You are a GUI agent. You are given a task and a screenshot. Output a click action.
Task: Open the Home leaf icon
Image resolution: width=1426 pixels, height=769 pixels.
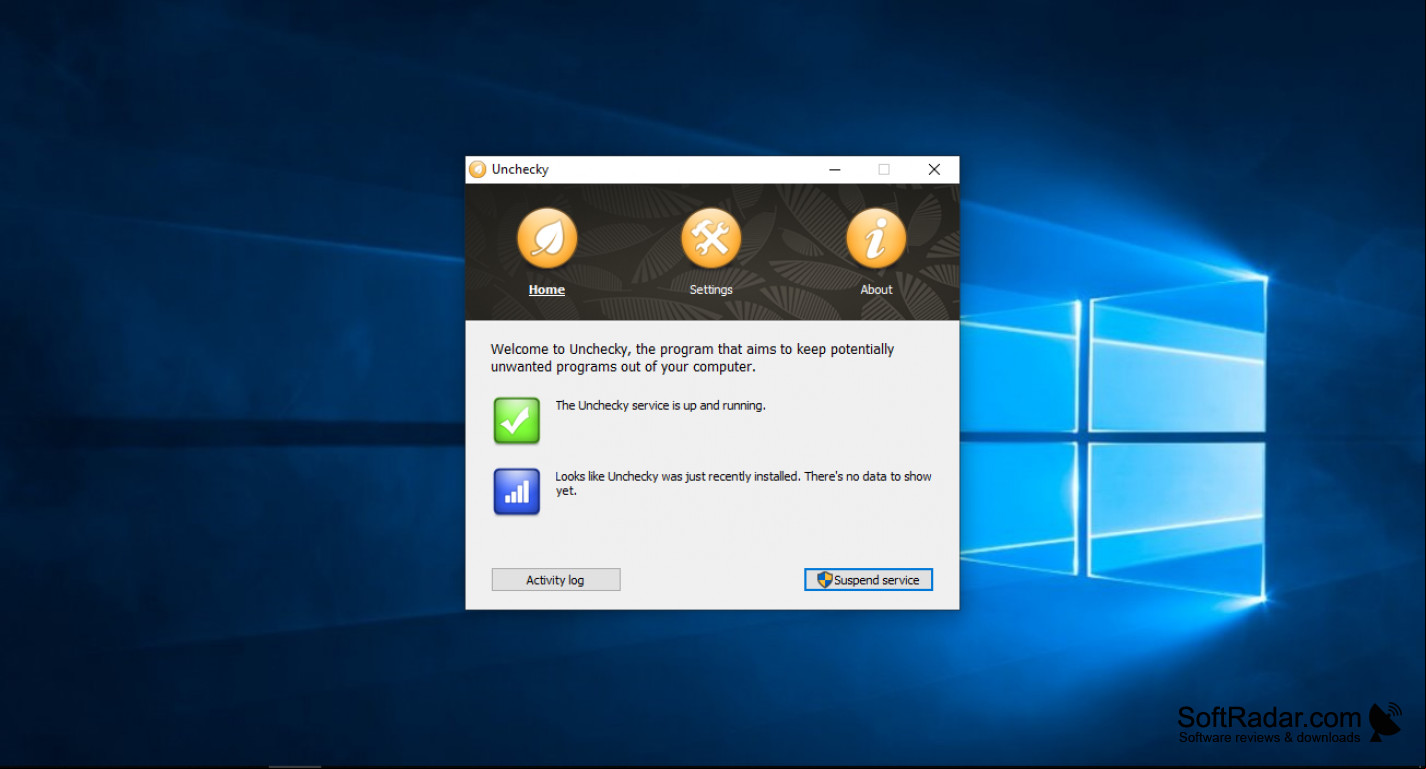pyautogui.click(x=547, y=238)
